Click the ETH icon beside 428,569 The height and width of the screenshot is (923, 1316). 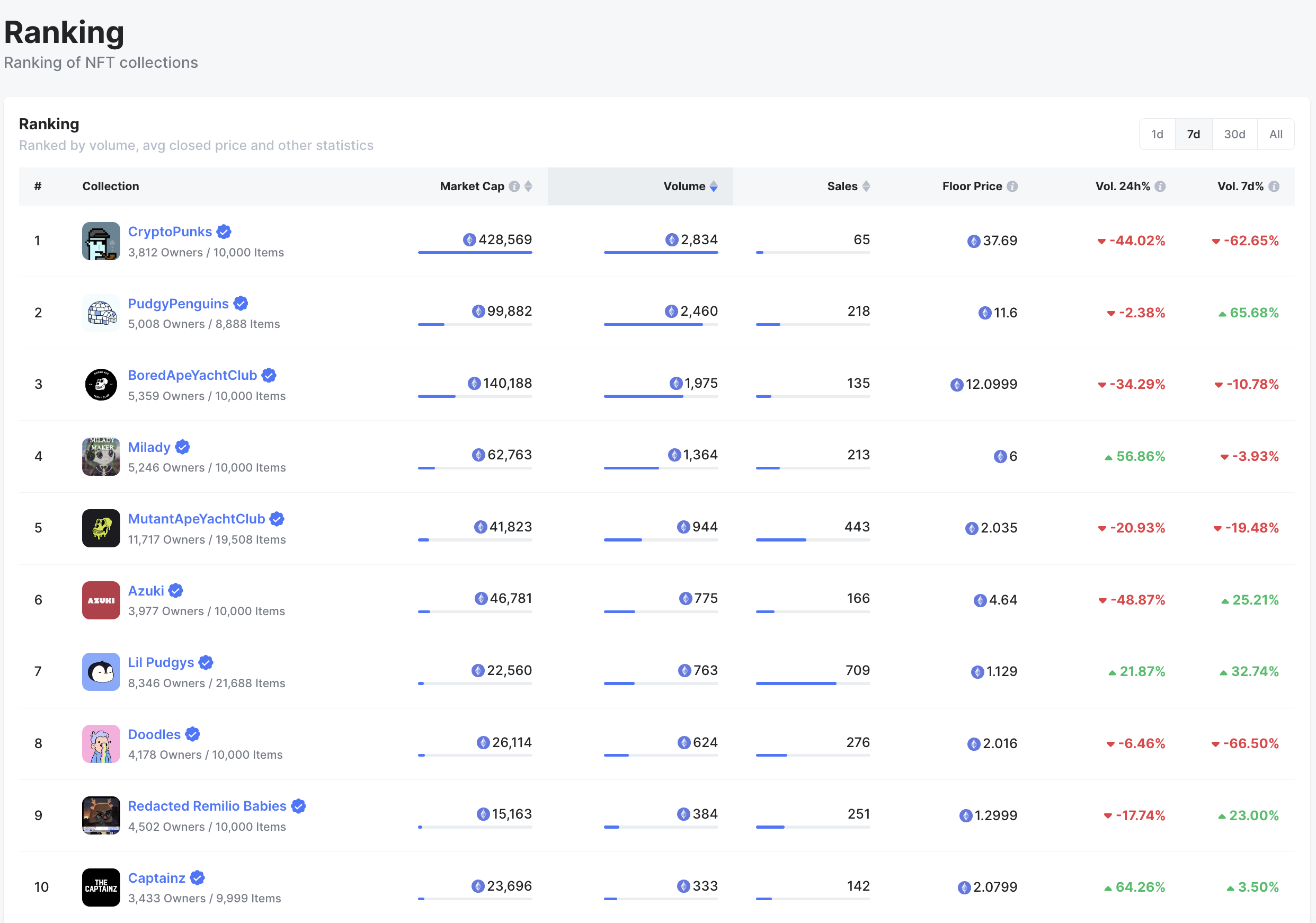469,239
